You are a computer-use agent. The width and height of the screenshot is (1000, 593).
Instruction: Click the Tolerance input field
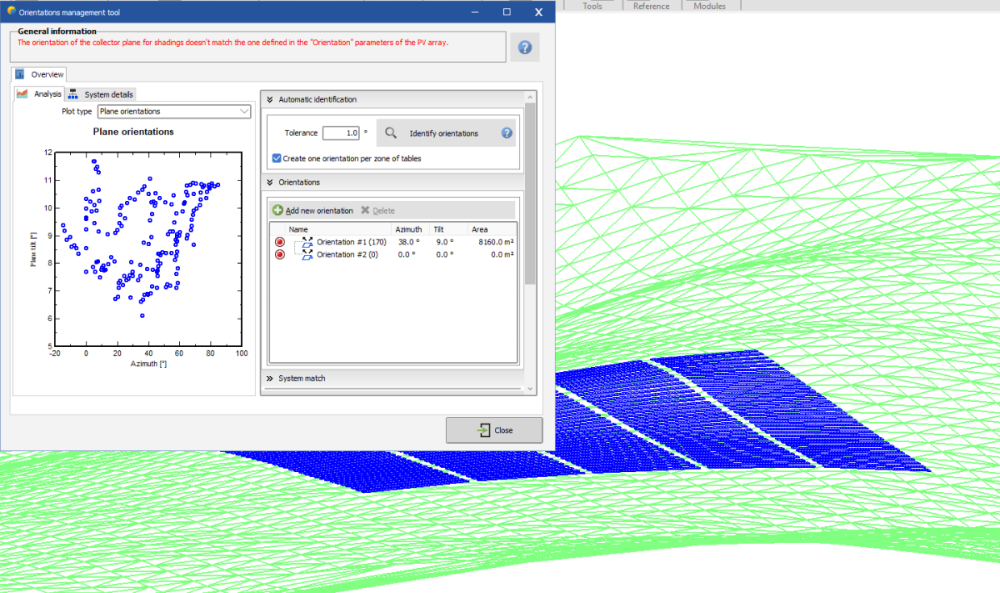pos(340,133)
